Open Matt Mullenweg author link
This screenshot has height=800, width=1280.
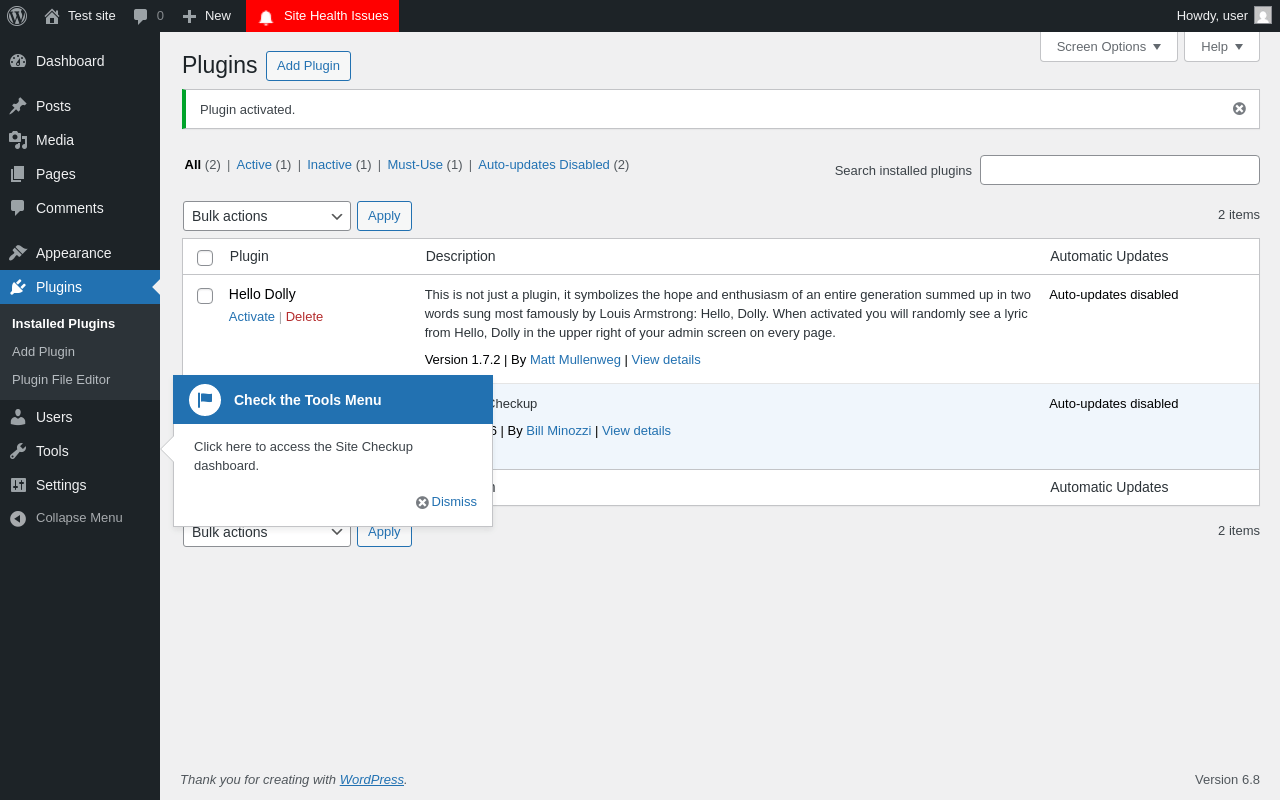tap(575, 359)
